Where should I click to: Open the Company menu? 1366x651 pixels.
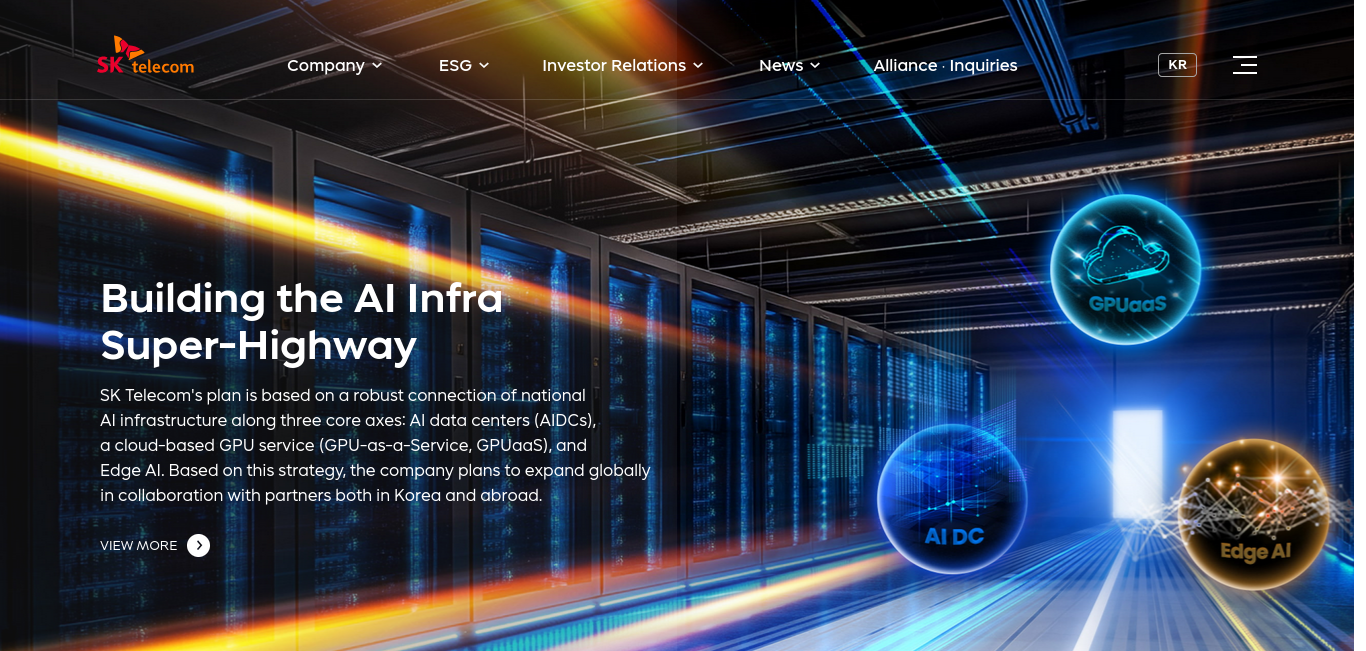[335, 65]
